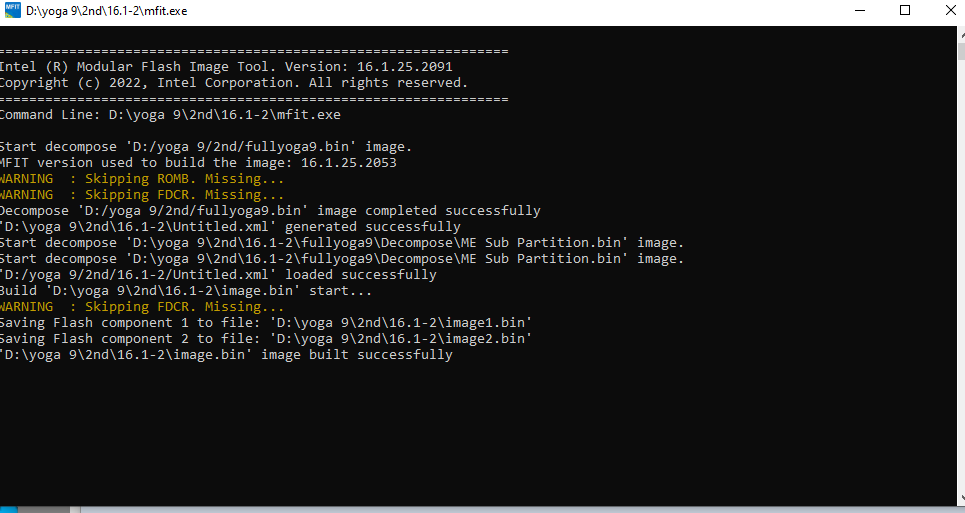Click the 'Command Line:' output line

170,114
